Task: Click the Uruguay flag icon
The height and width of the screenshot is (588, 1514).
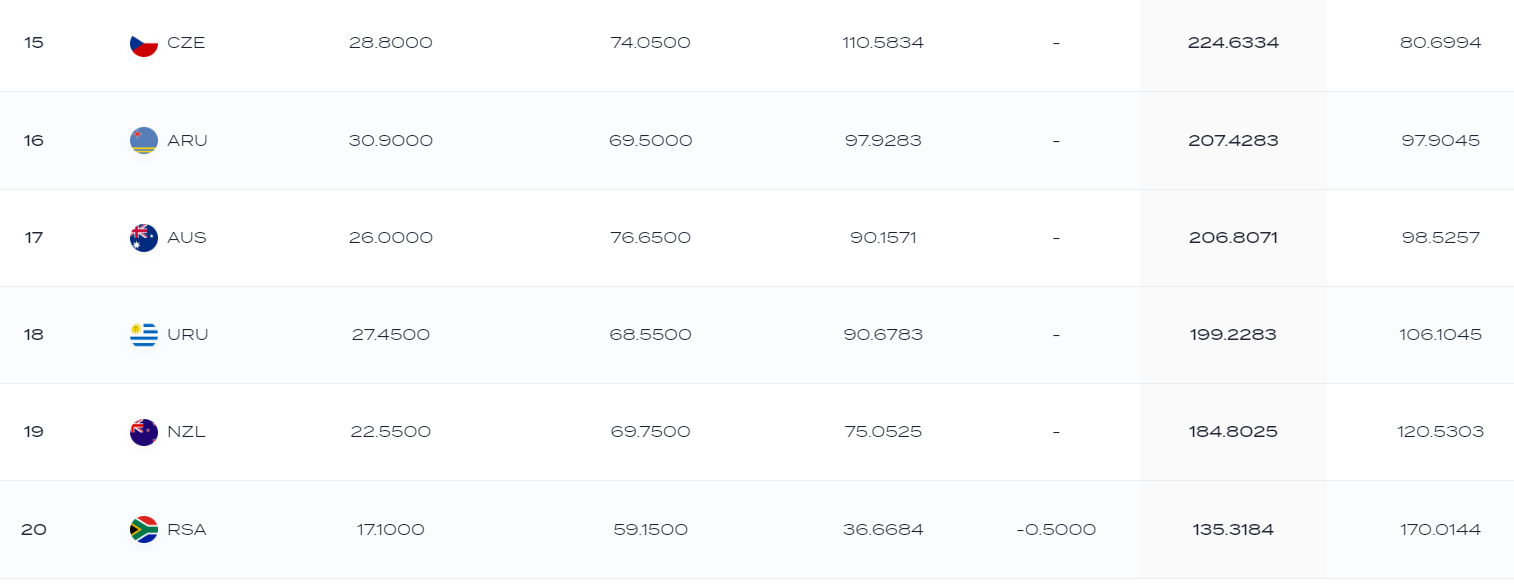Action: pyautogui.click(x=144, y=335)
